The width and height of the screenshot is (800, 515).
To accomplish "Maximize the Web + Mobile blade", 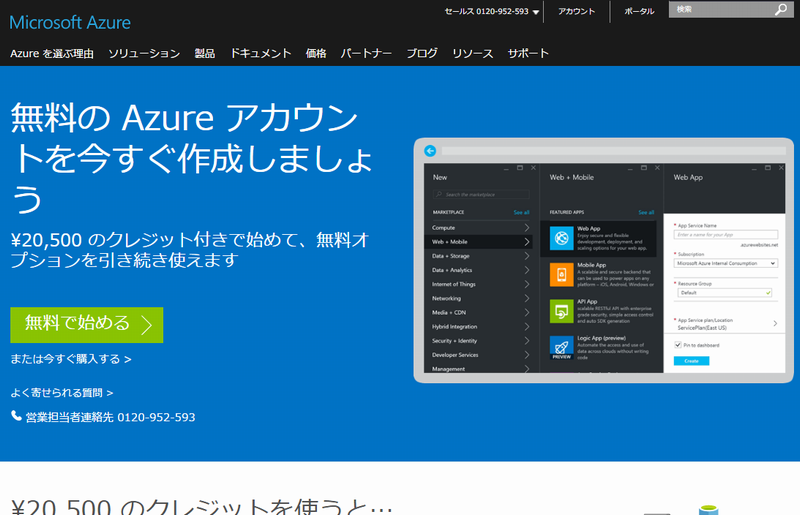I will 644,168.
